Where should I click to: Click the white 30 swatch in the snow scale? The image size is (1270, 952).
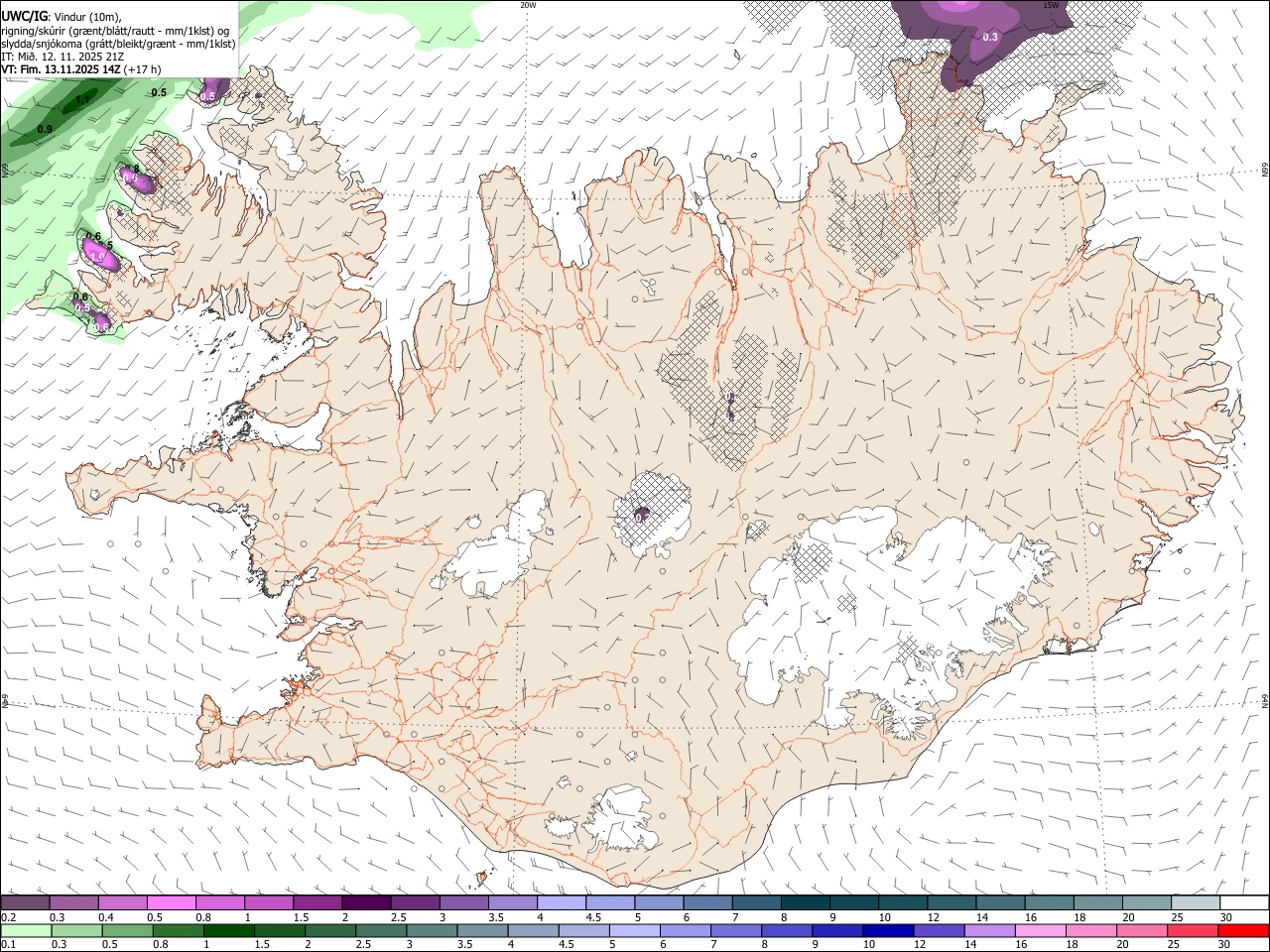click(1244, 903)
